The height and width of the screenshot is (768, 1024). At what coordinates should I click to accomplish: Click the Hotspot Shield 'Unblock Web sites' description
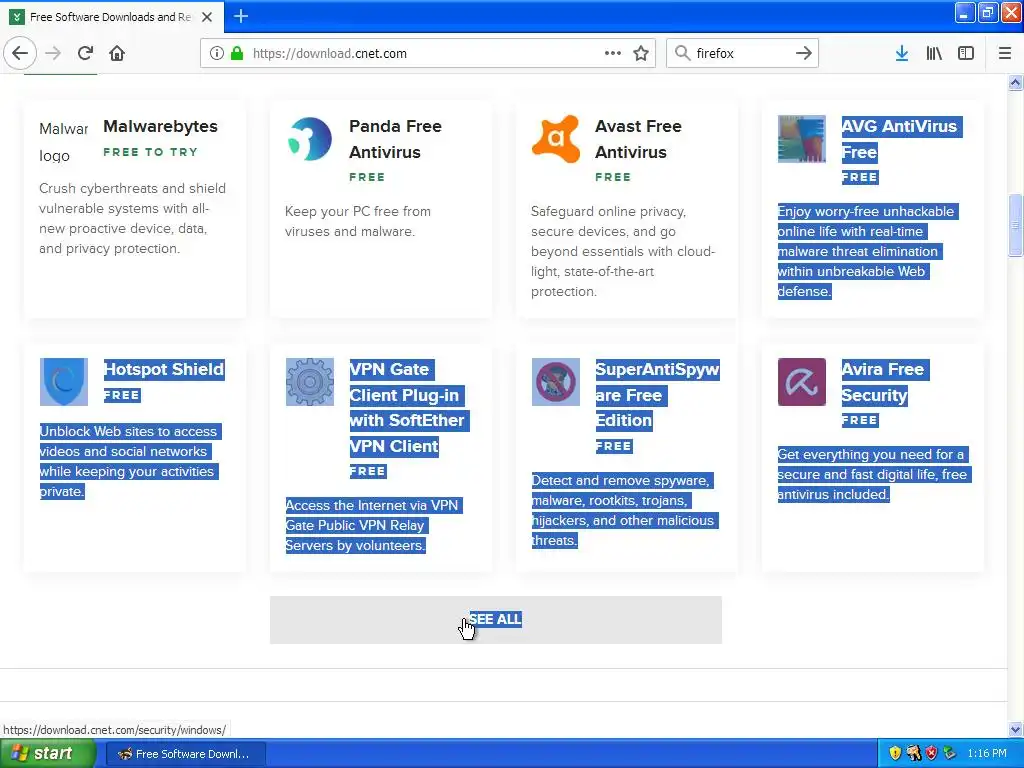[129, 461]
